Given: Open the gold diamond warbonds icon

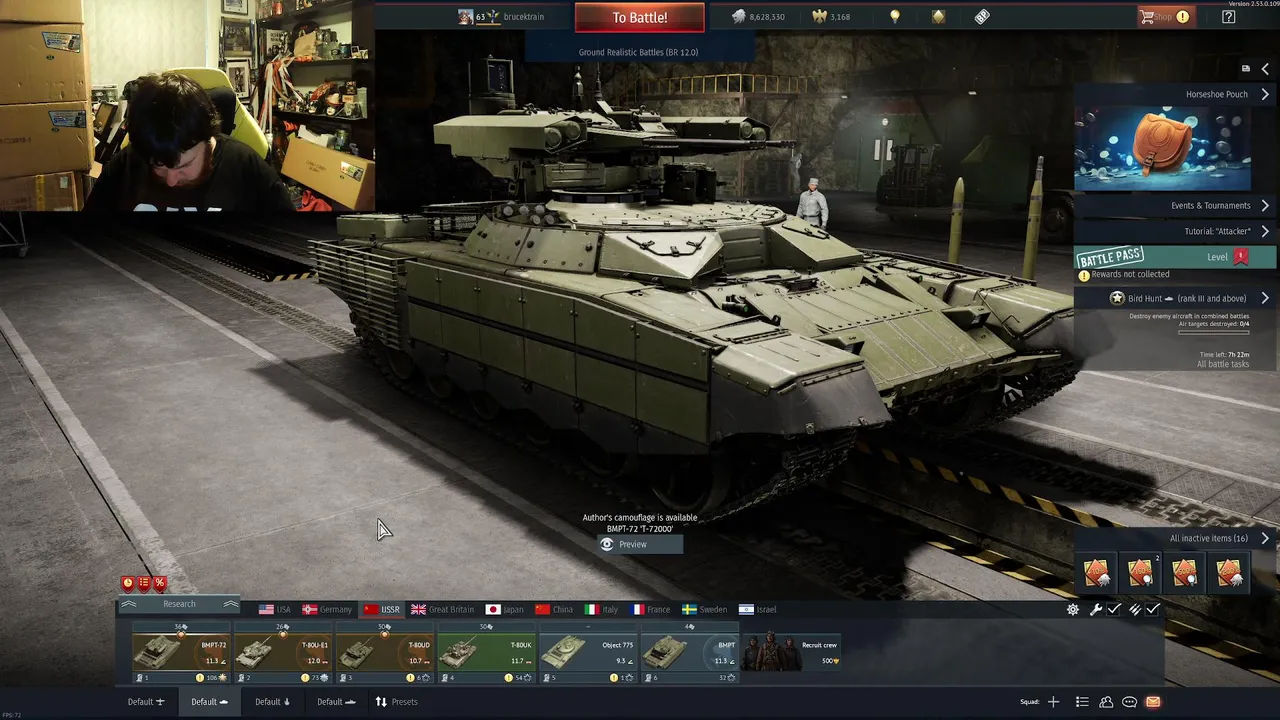Looking at the screenshot, I should pos(938,17).
